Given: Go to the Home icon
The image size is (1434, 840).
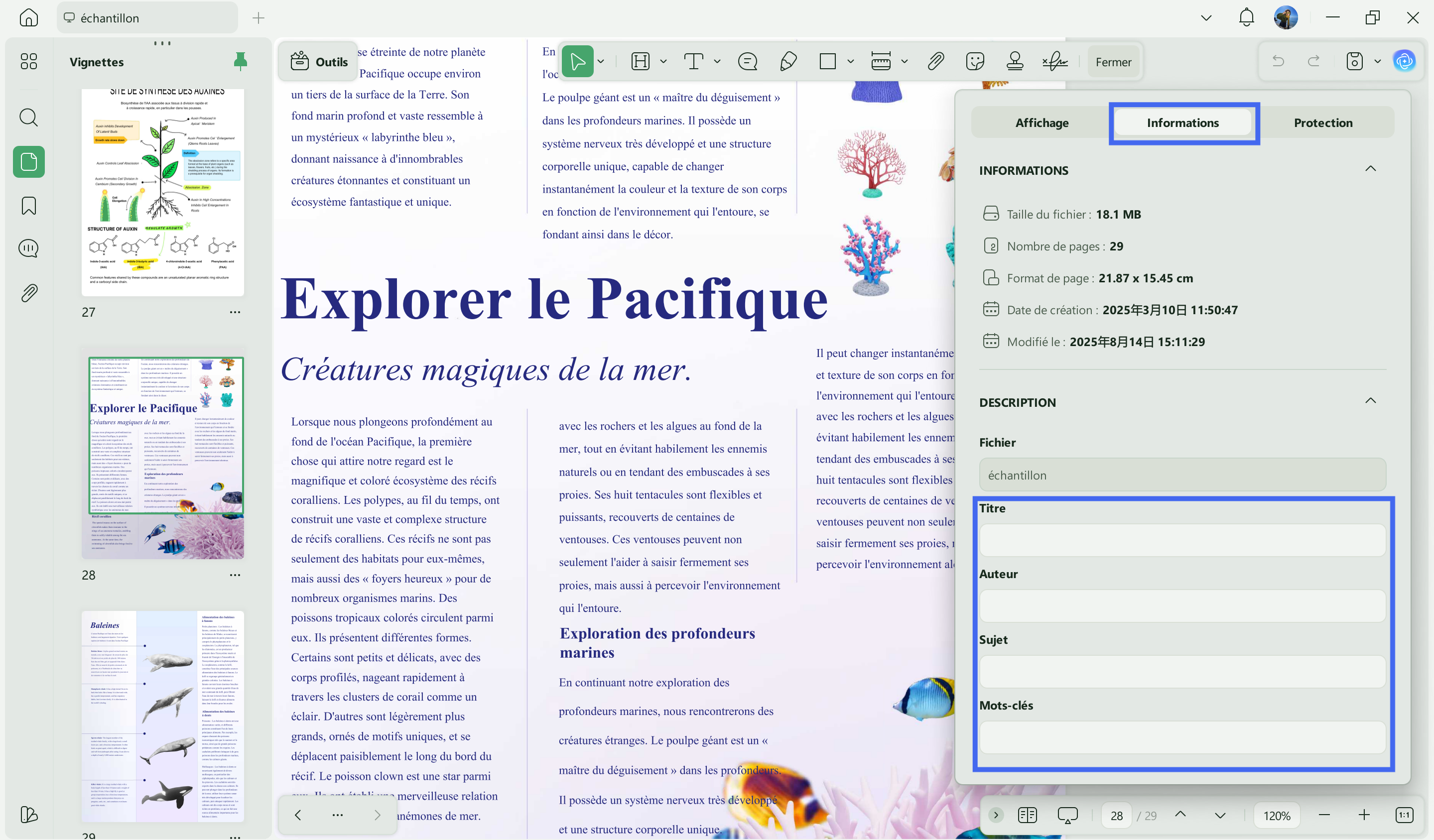Looking at the screenshot, I should [x=28, y=17].
